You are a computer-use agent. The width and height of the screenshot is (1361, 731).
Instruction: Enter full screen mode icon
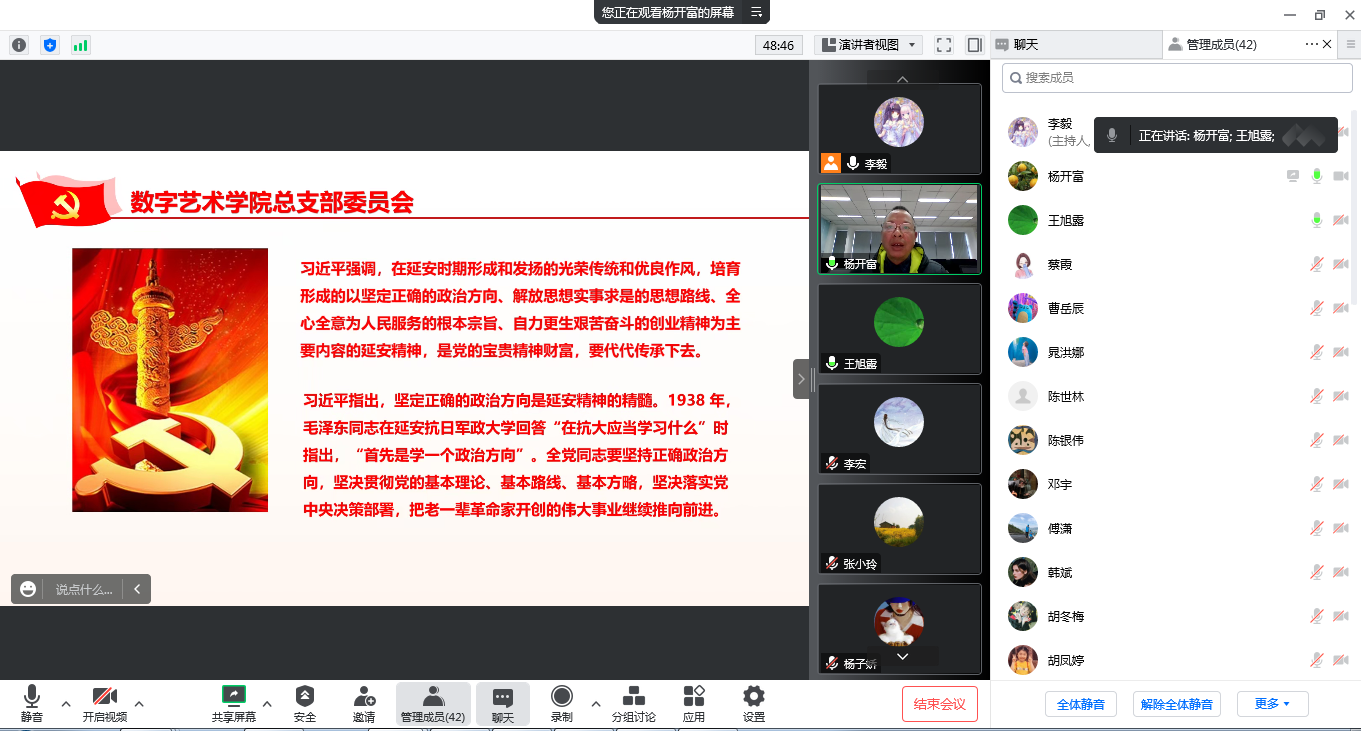(x=943, y=45)
